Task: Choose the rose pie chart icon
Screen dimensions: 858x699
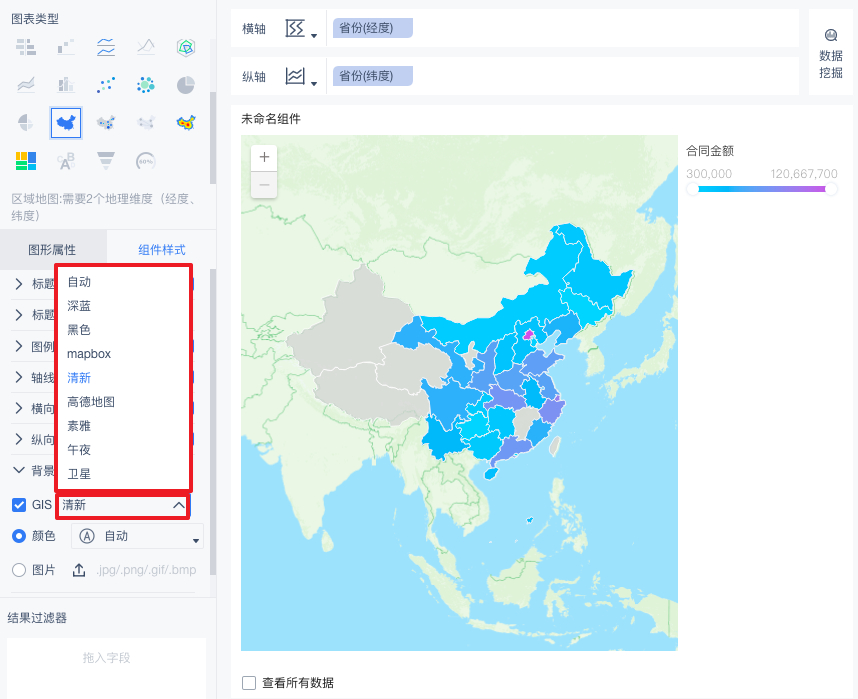Action: (26, 123)
